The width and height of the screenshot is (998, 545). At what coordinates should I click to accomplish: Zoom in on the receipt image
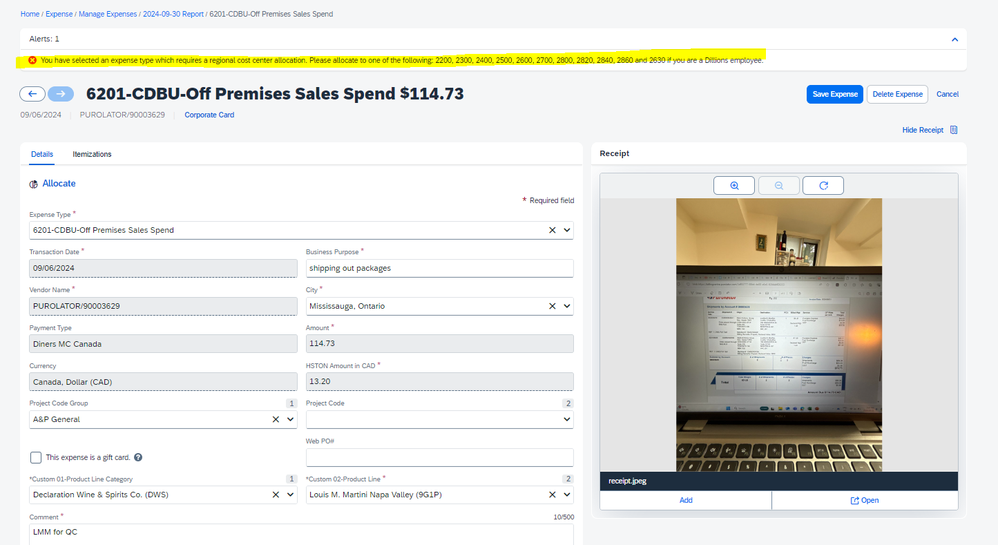(x=734, y=185)
